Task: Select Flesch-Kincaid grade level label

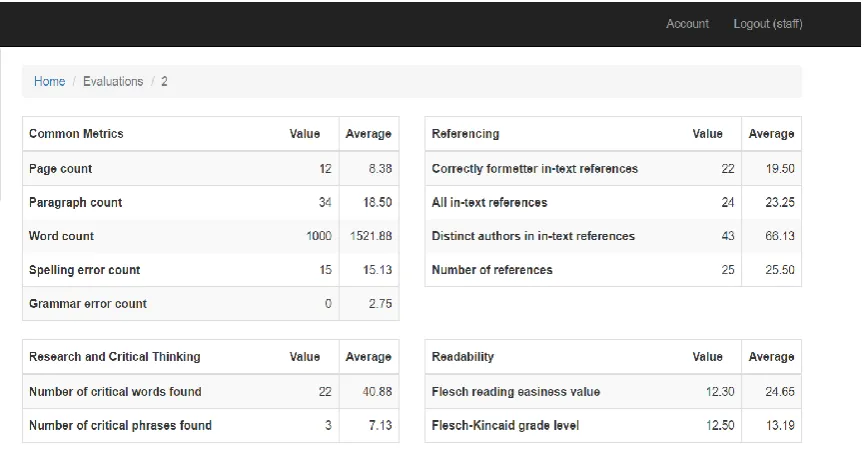Action: (x=505, y=425)
